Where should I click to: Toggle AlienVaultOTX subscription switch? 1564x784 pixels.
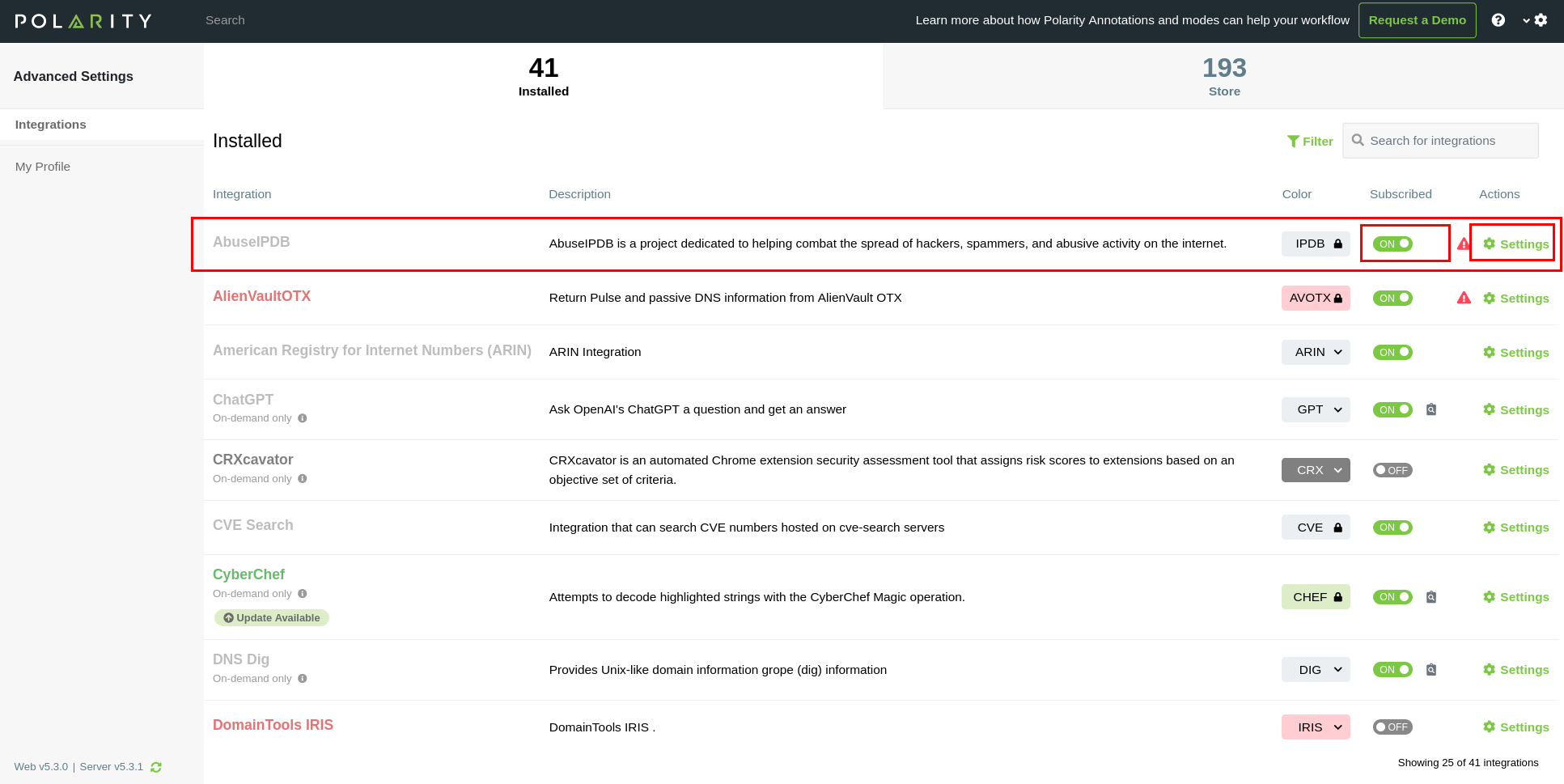[x=1392, y=298]
